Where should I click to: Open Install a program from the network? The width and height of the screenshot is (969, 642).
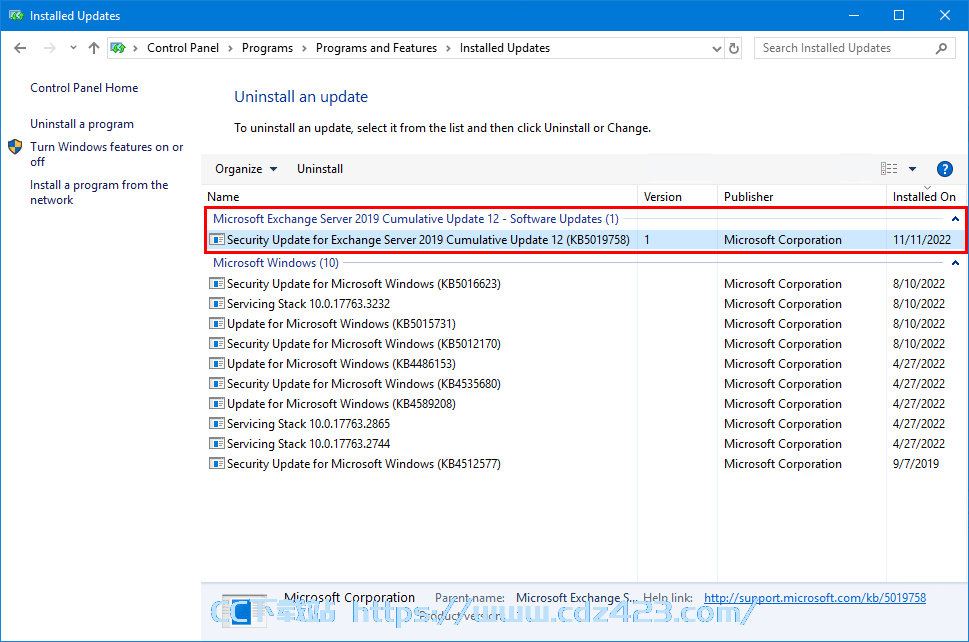pyautogui.click(x=99, y=192)
